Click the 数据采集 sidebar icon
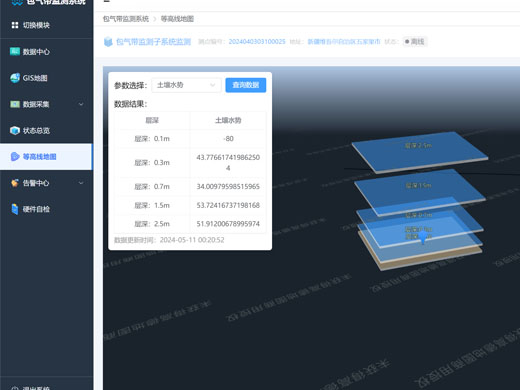The image size is (520, 390). point(15,104)
